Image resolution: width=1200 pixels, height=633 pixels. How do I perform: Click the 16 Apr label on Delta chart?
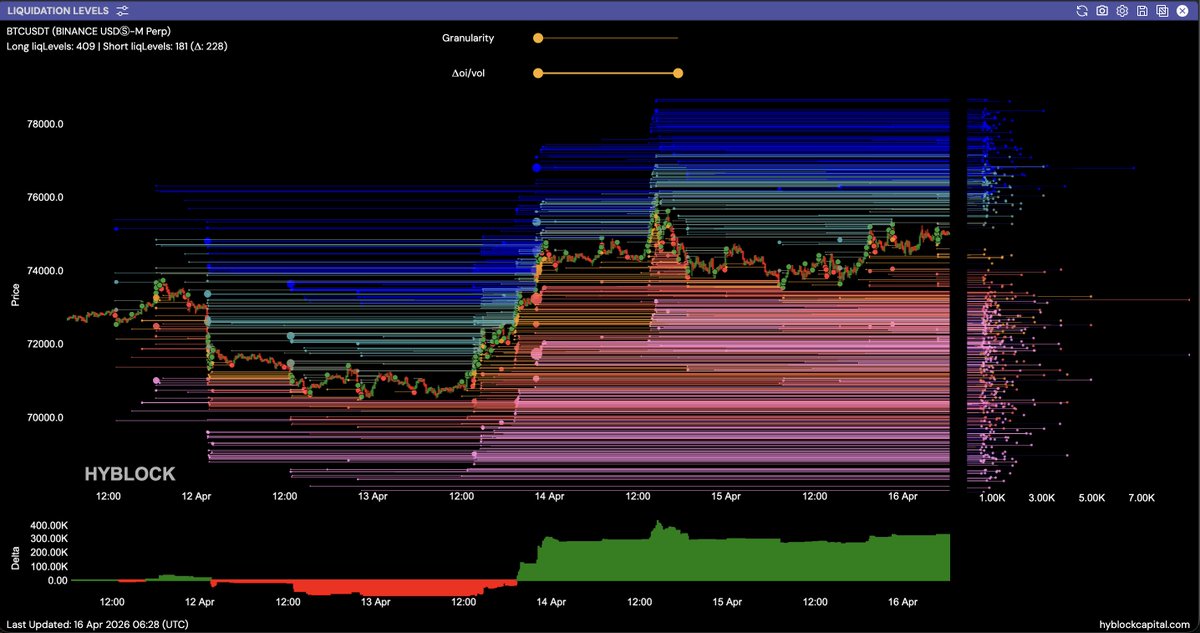point(903,602)
